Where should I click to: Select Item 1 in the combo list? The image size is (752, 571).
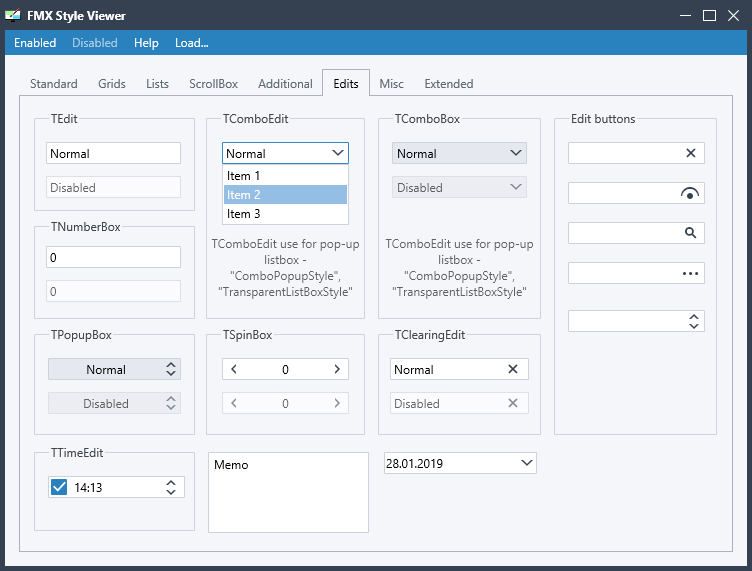285,175
